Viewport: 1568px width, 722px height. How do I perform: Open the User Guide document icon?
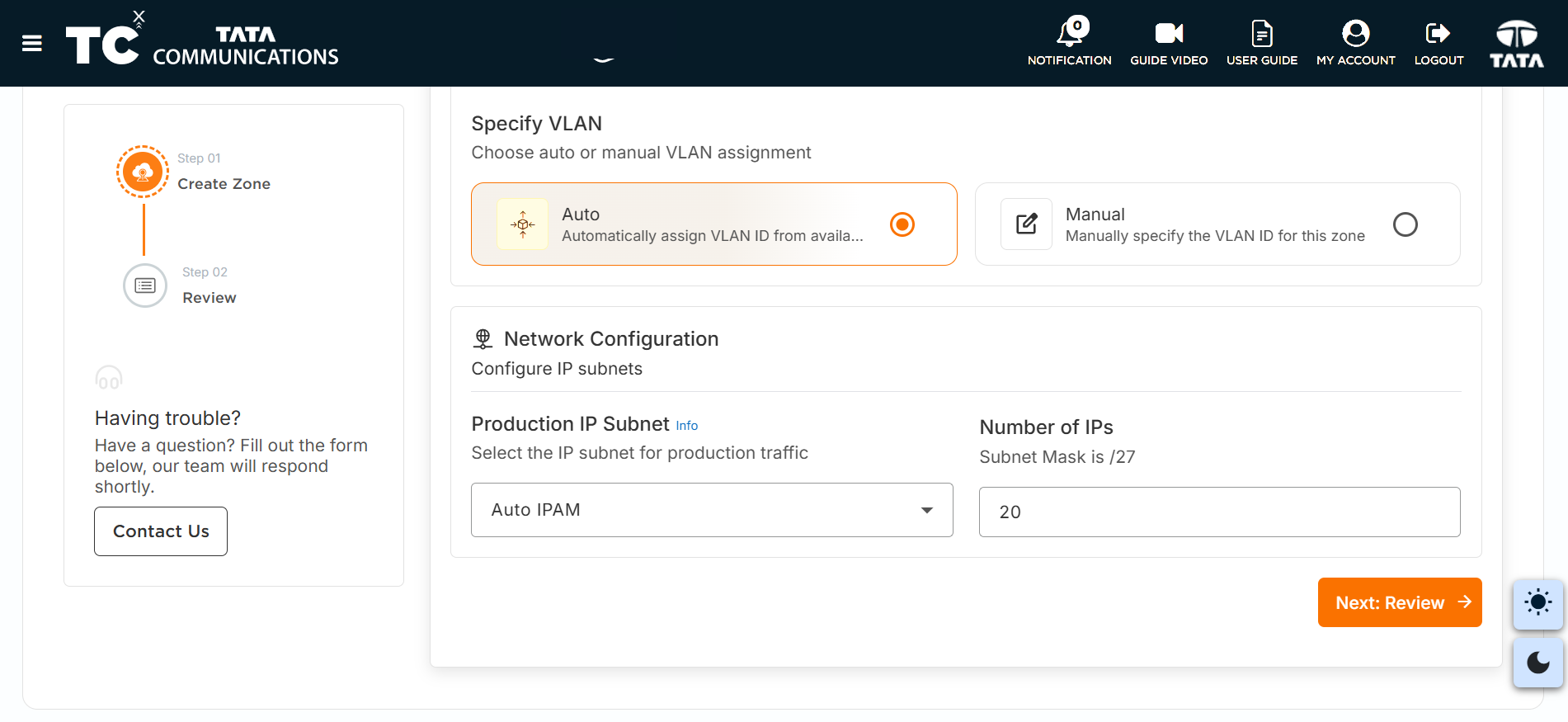[x=1262, y=33]
